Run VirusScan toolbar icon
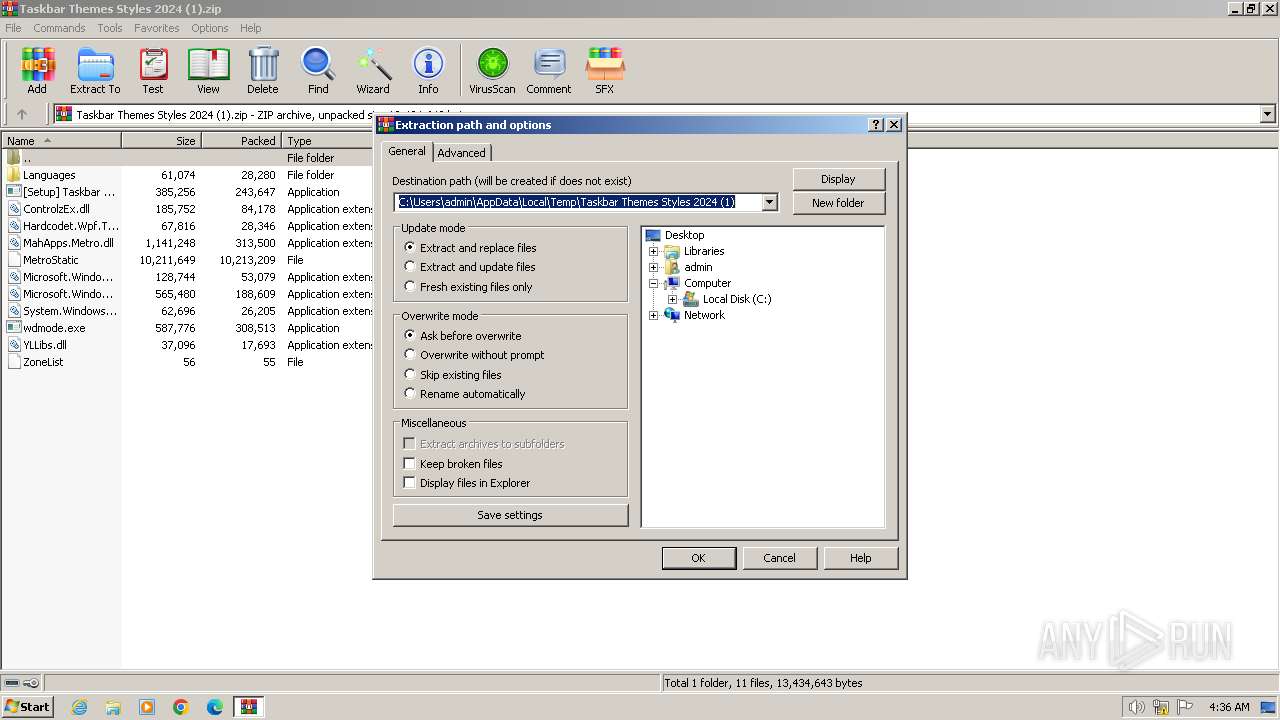 492,70
